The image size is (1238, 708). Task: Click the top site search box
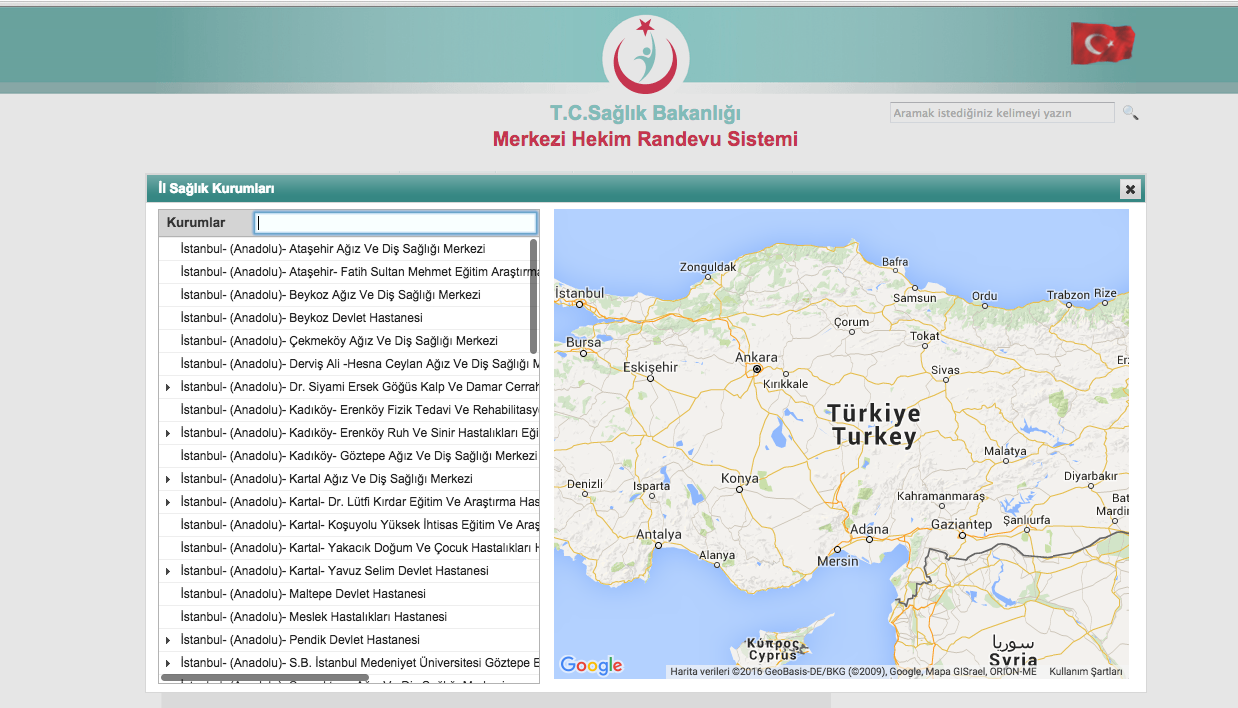1001,113
